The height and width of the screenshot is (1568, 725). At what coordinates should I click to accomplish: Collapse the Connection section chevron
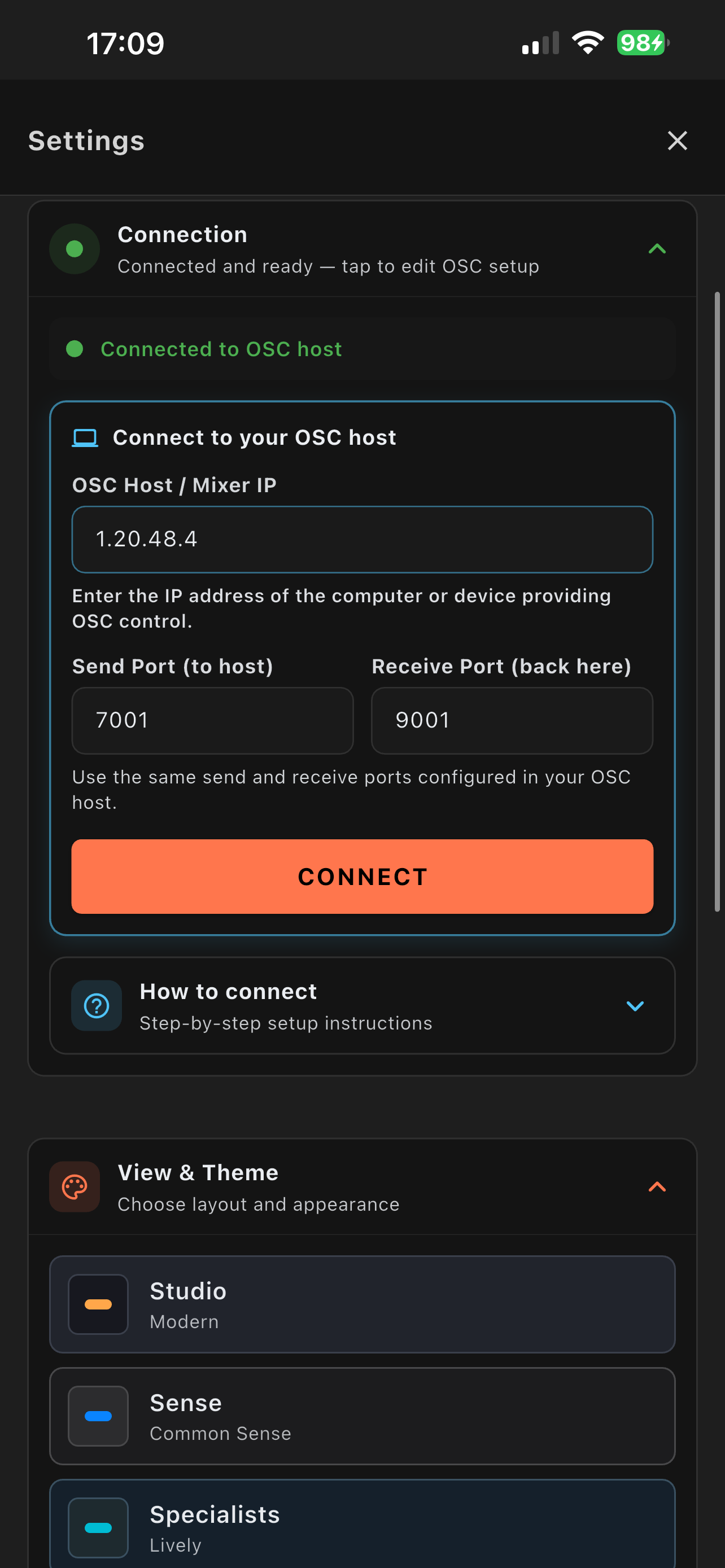click(657, 248)
